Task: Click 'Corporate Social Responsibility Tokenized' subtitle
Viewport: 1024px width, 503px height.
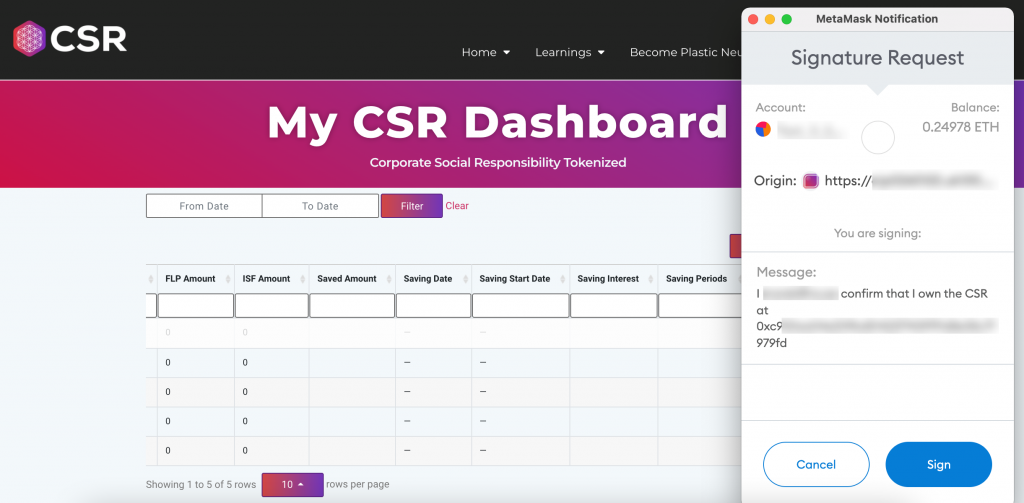Action: (498, 163)
